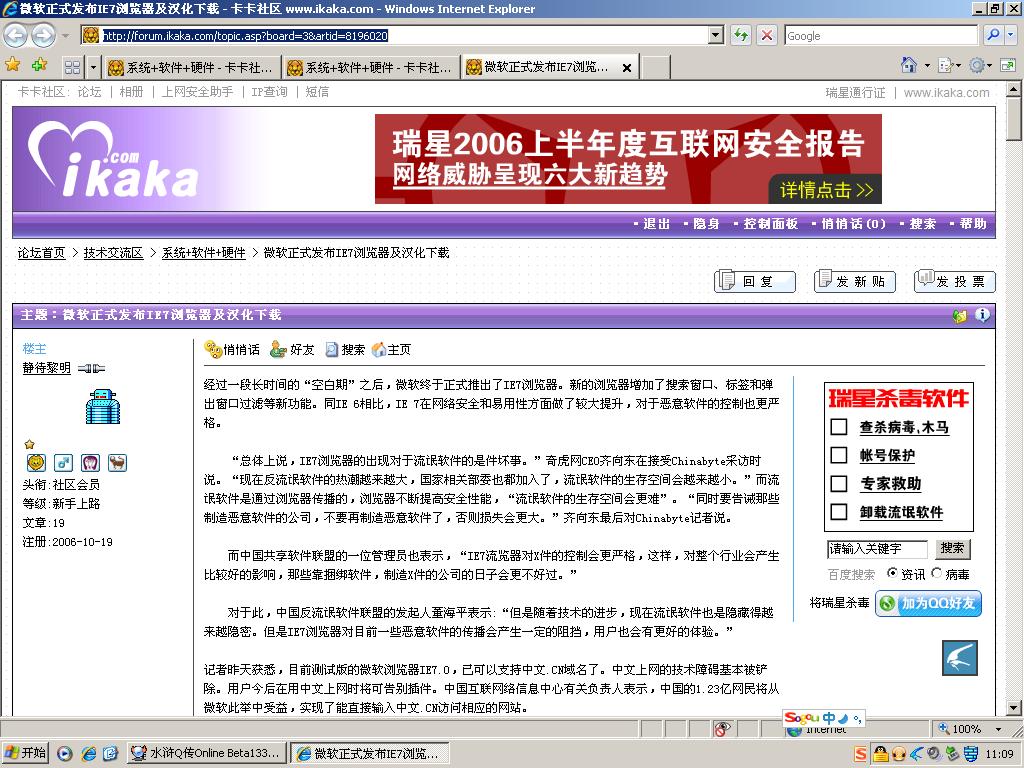The height and width of the screenshot is (768, 1024).
Task: Click the Tools gear icon
Action: click(x=977, y=65)
